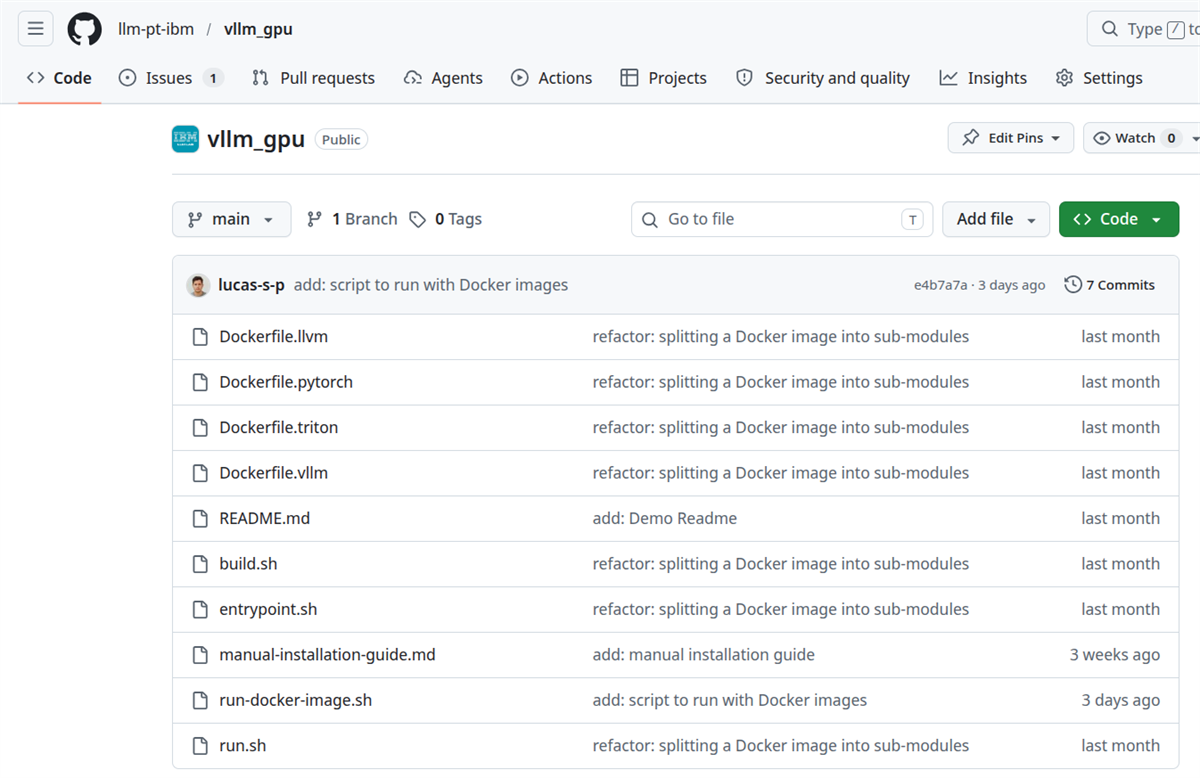Click the file icon beside Dockerfile.llvm
The height and width of the screenshot is (778, 1200).
coord(200,337)
